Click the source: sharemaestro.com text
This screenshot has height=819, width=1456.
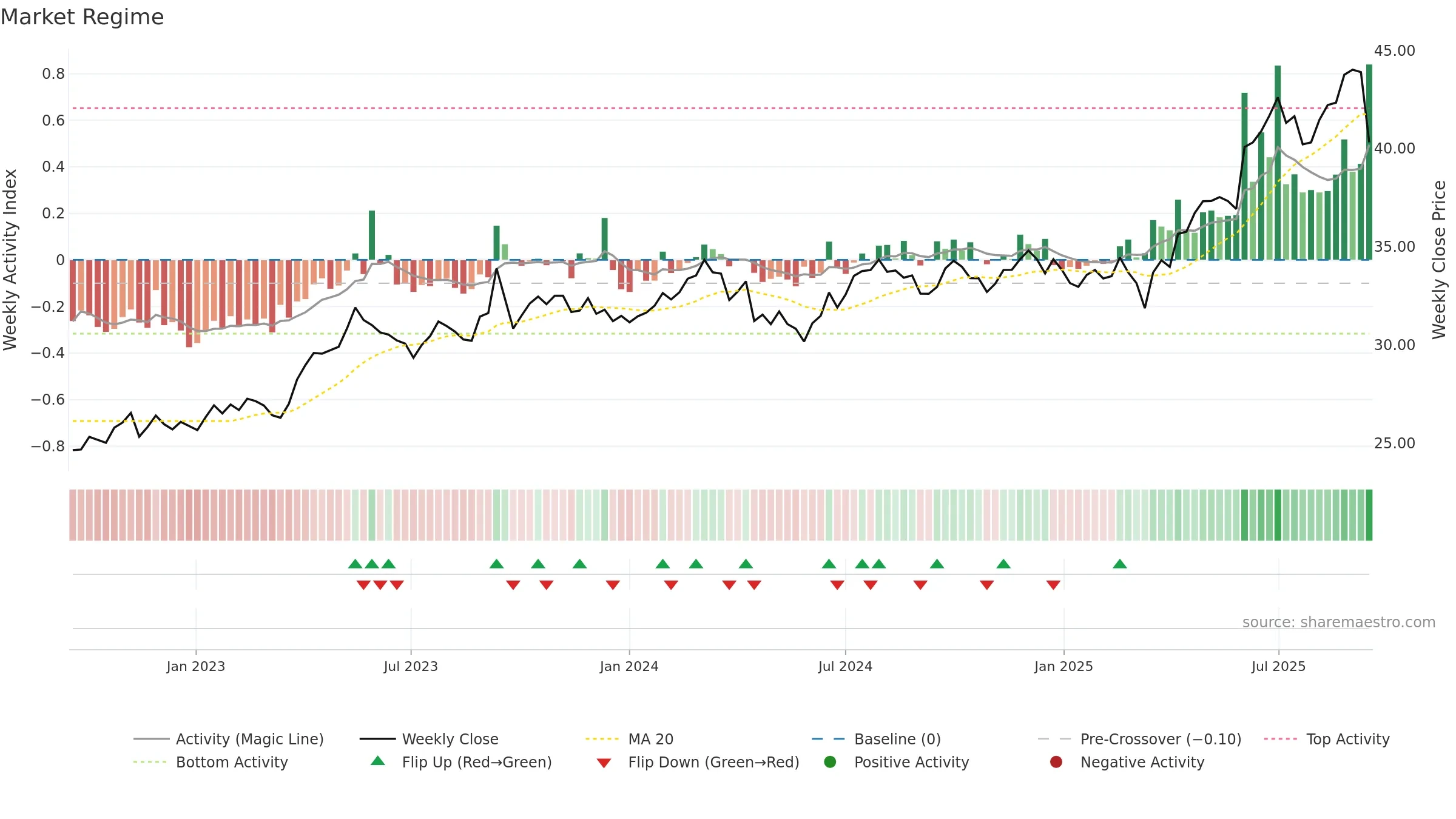coord(1339,622)
